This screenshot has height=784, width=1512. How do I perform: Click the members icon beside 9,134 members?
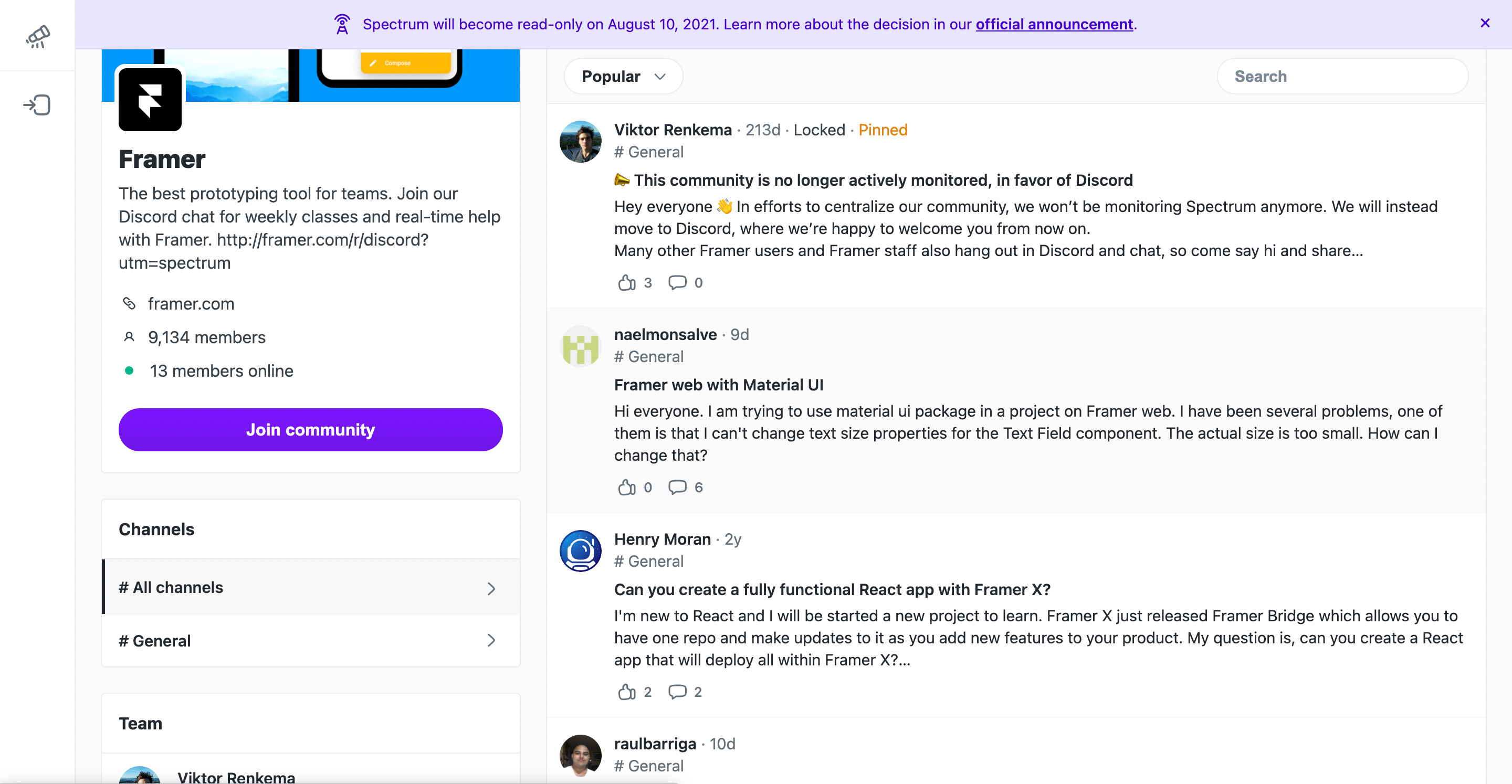[129, 337]
